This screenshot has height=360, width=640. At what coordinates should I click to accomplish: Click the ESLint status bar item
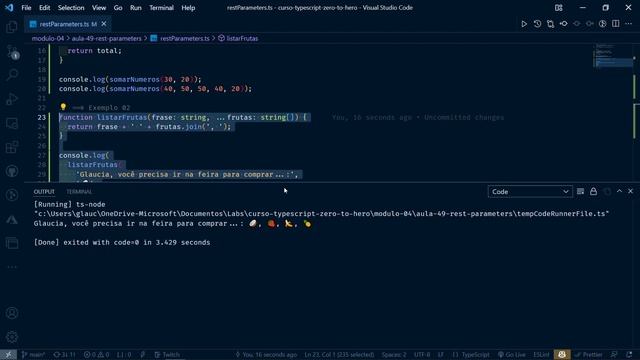point(541,355)
